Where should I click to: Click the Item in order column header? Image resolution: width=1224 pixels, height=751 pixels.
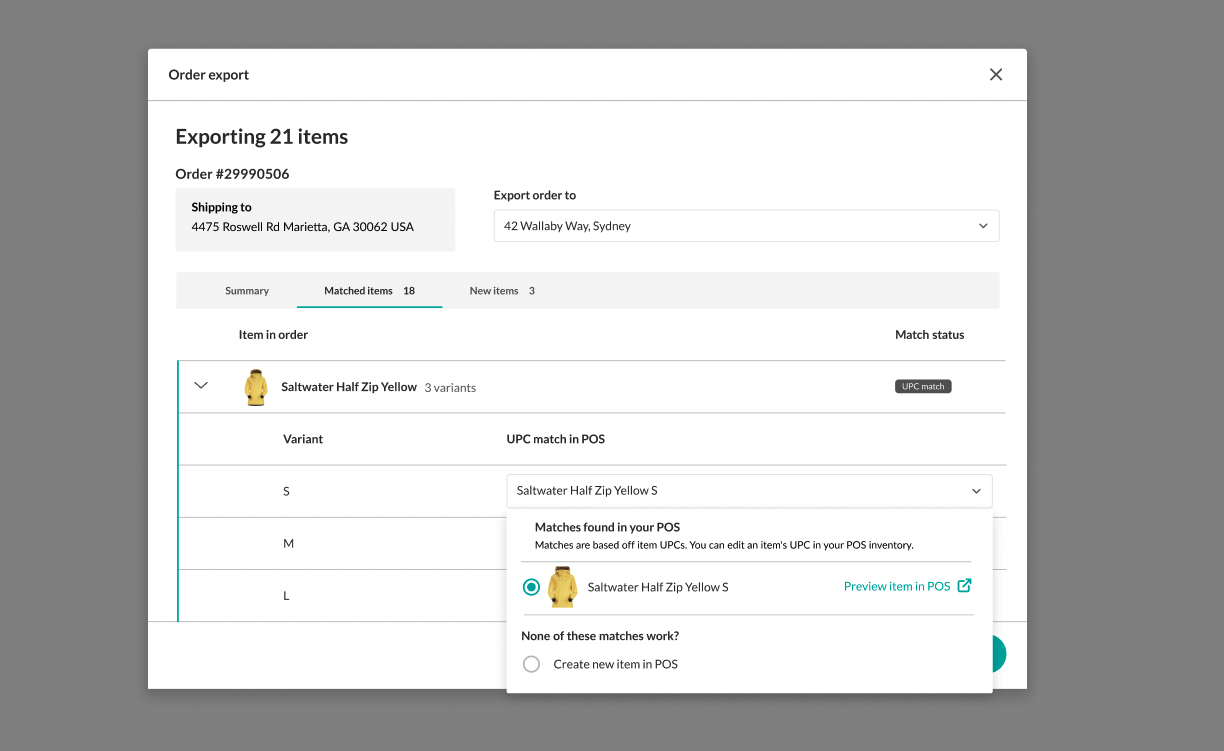(x=273, y=335)
